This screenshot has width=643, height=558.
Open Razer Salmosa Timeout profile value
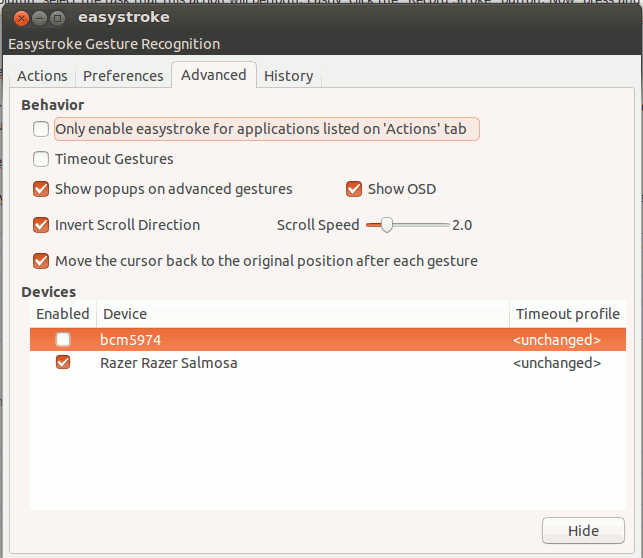(557, 363)
